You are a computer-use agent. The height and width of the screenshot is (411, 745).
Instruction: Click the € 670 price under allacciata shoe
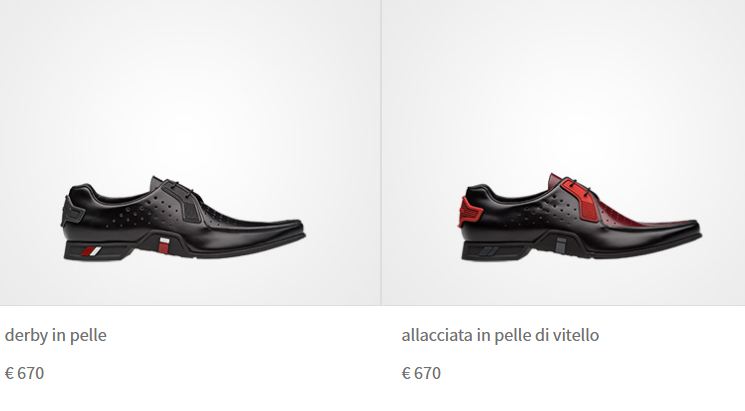(x=421, y=373)
